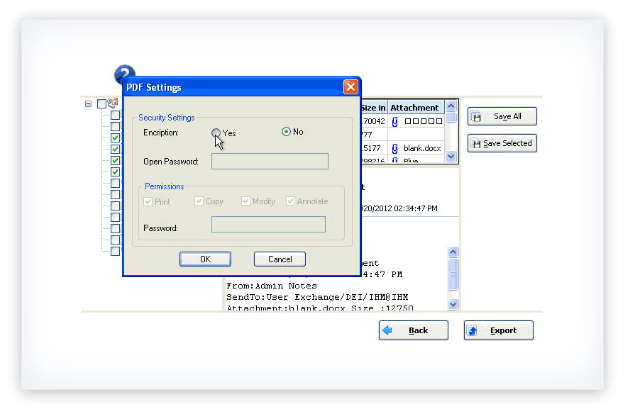Viewport: 624px width, 409px height.
Task: Click attachment list scroll up arrow
Action: coord(450,107)
